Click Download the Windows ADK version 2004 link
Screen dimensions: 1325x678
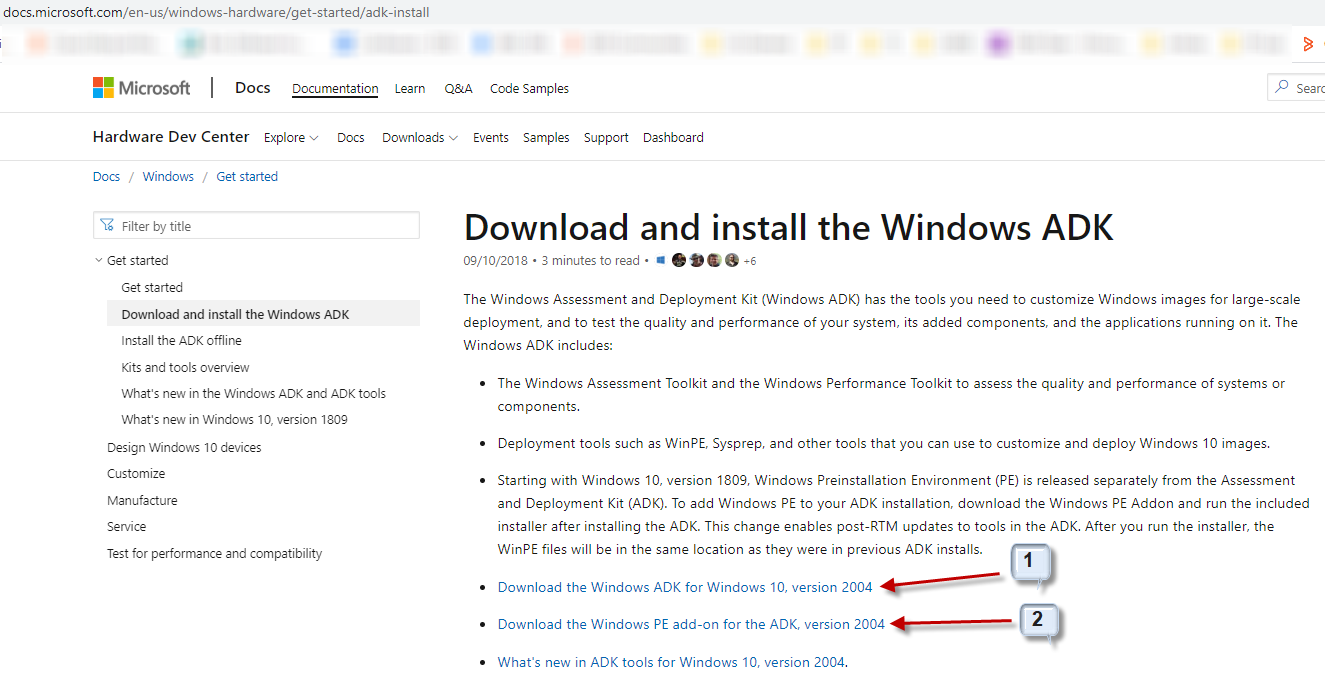tap(685, 587)
